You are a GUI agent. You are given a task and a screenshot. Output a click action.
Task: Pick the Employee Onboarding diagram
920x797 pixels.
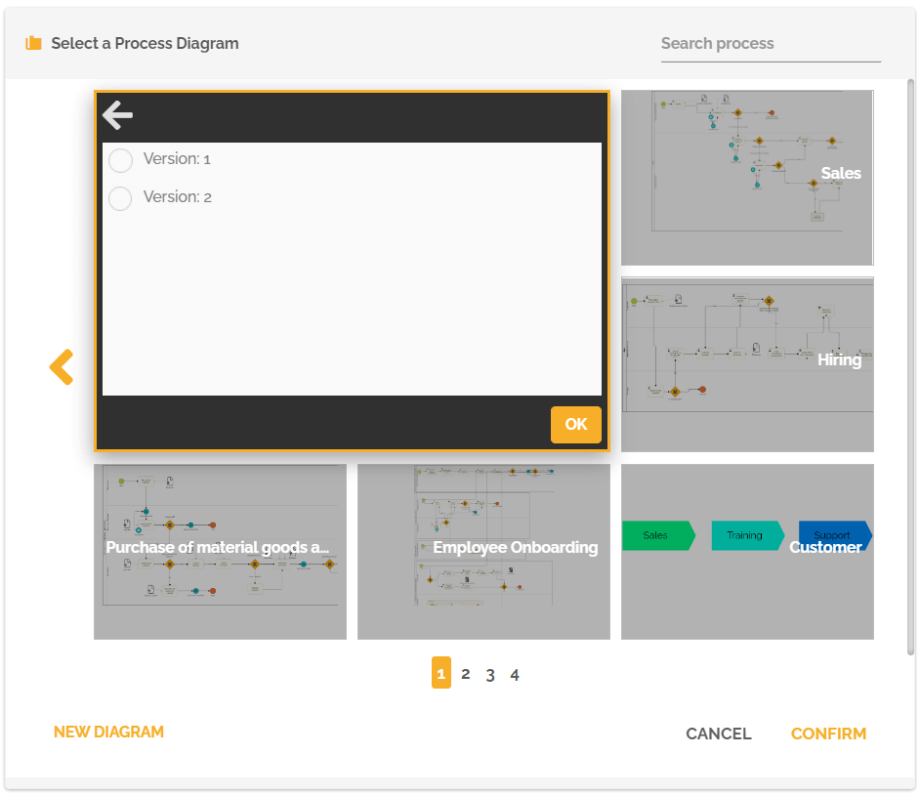coord(483,551)
